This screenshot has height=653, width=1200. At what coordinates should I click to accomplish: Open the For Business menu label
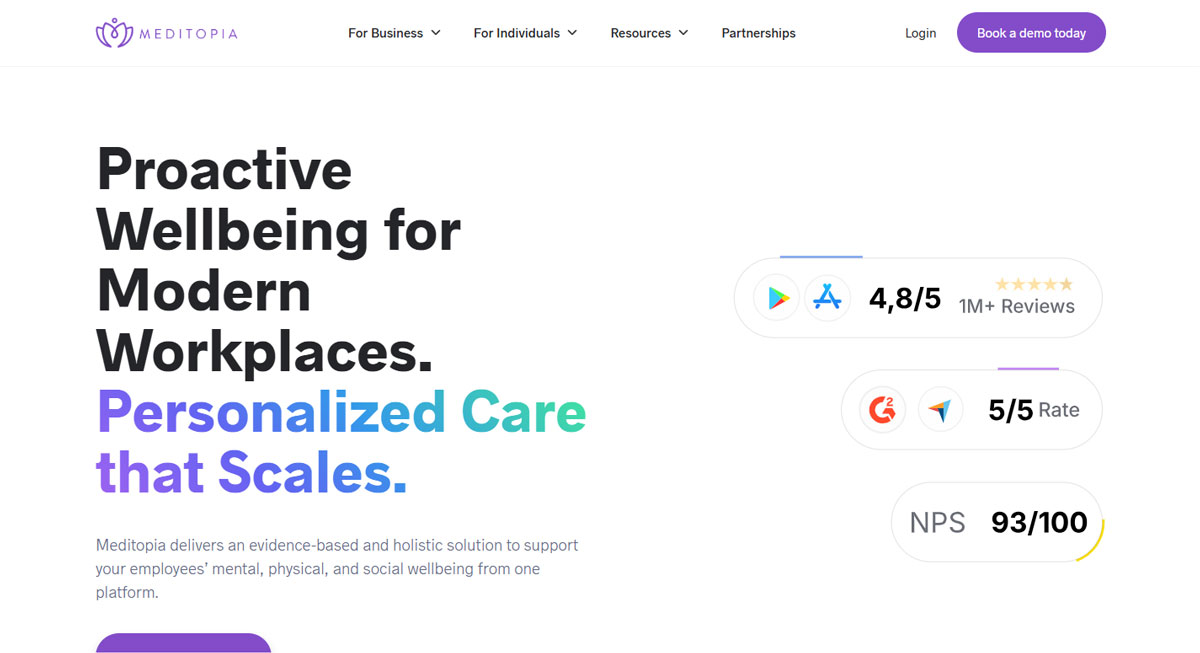tap(385, 33)
